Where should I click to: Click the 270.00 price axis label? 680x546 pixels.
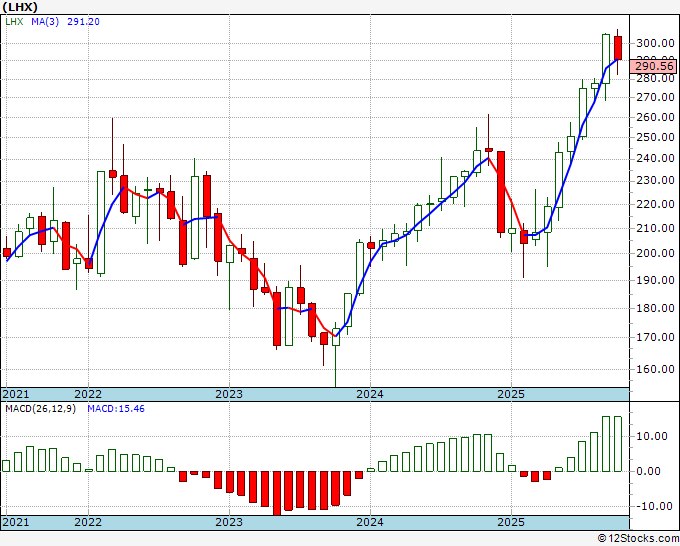click(655, 98)
